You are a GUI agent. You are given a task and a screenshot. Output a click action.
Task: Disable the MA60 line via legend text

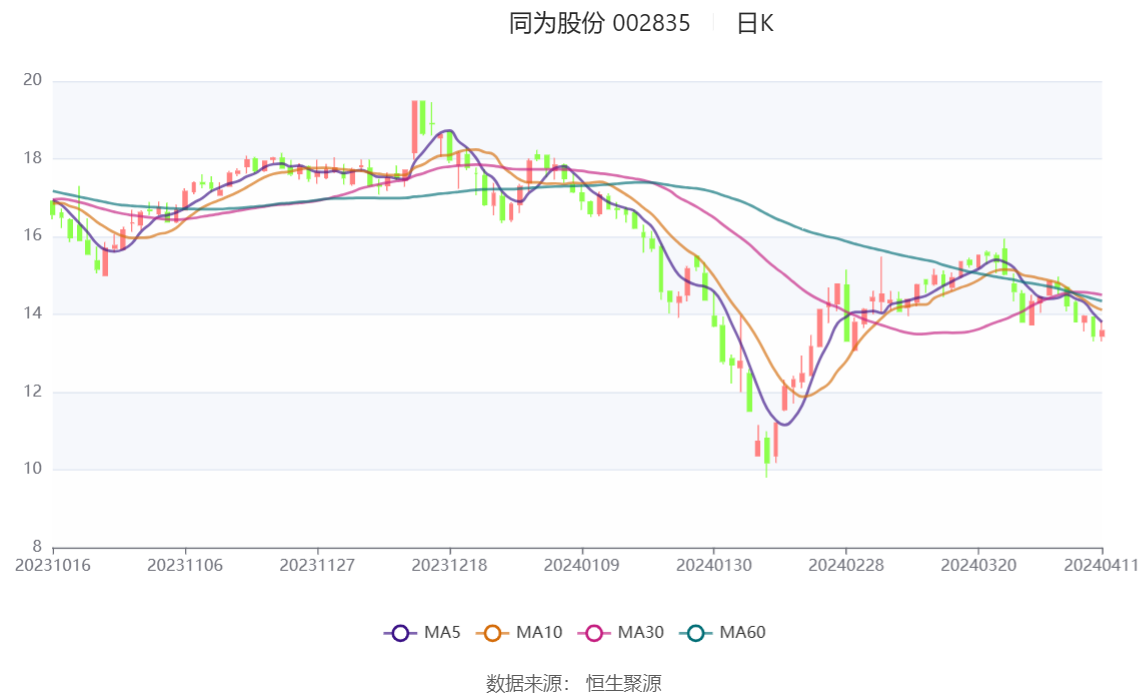[x=743, y=633]
